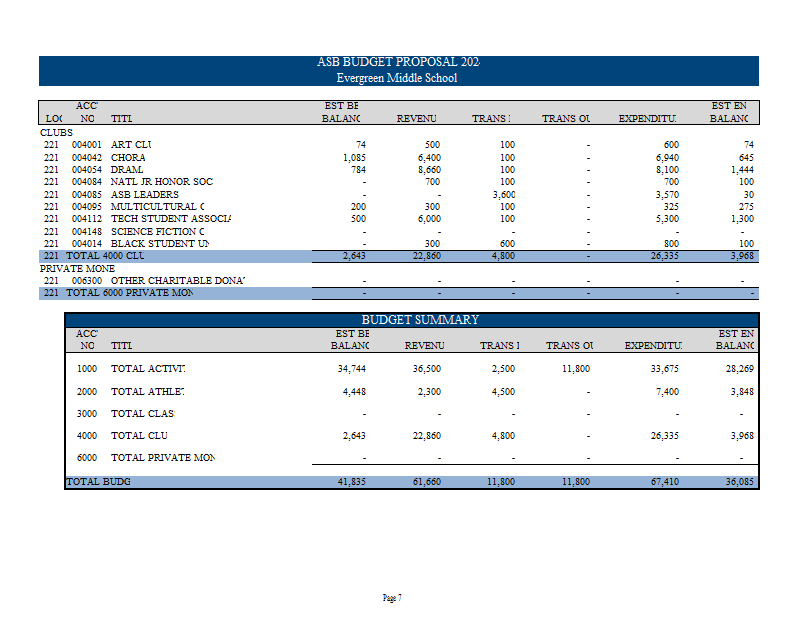Click the TECH STUDENT ASSOCIA title
The image size is (800, 618).
coord(171,218)
